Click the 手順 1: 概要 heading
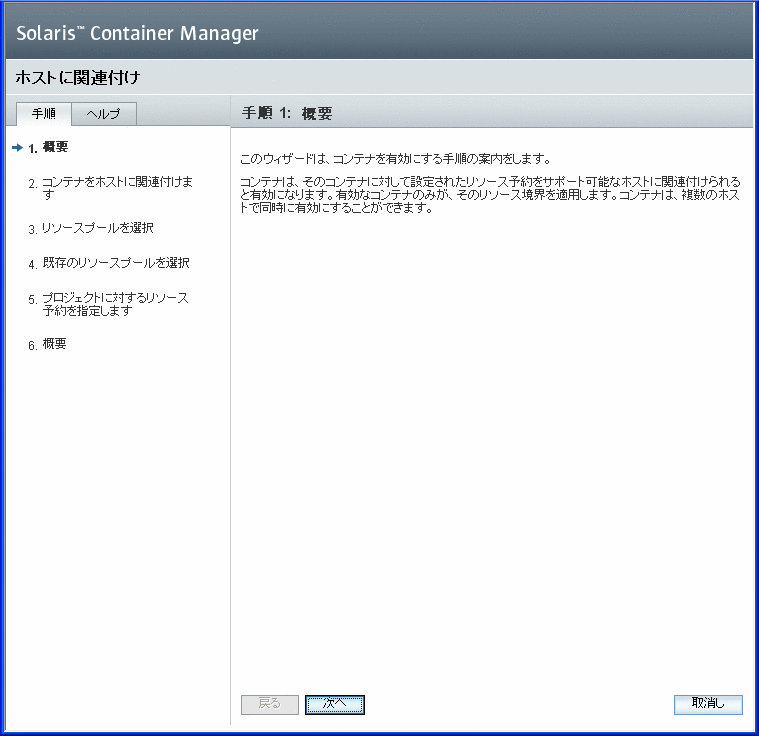Screen dimensions: 759x736 coord(287,113)
